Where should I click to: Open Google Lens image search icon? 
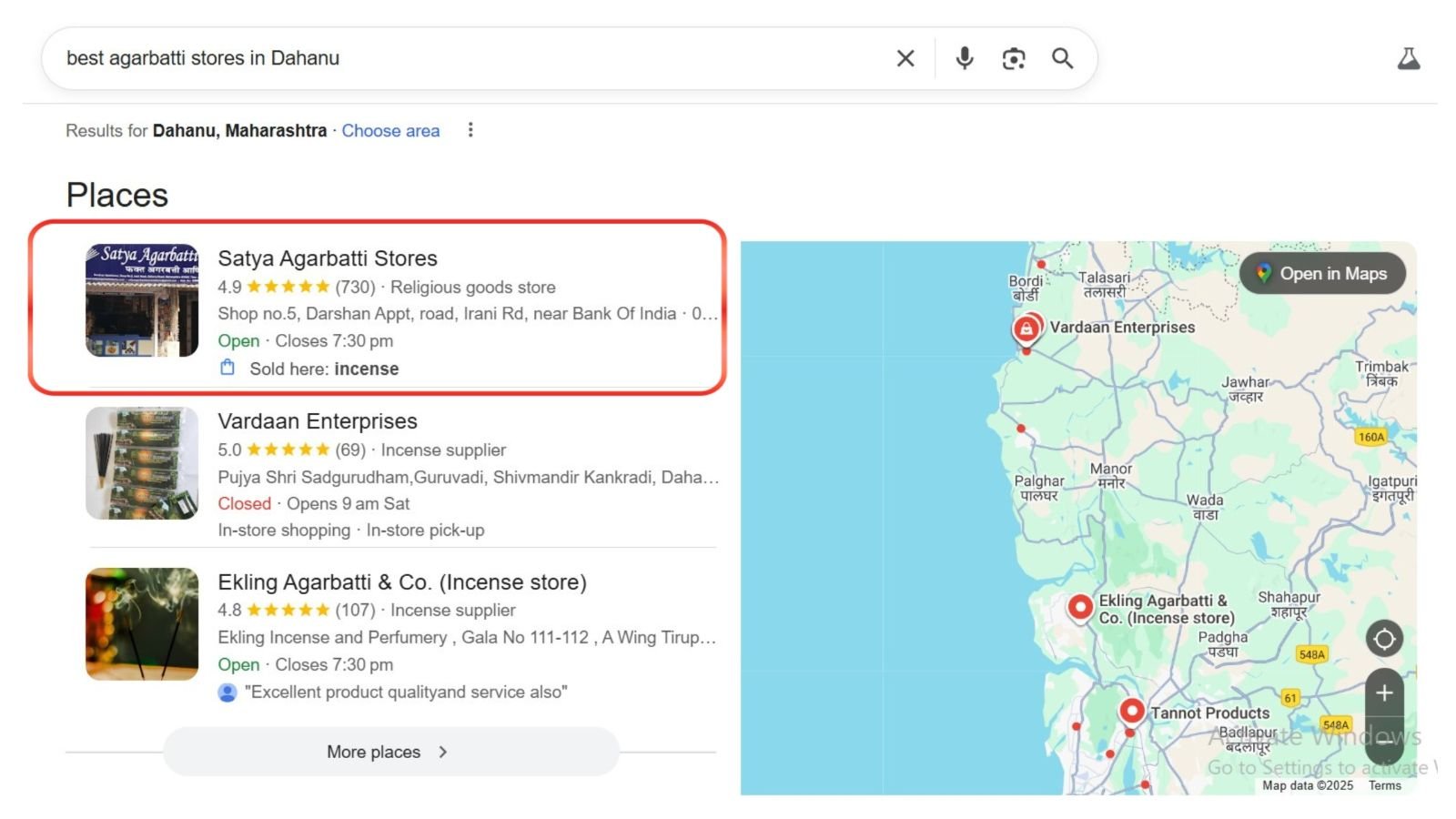click(1013, 58)
